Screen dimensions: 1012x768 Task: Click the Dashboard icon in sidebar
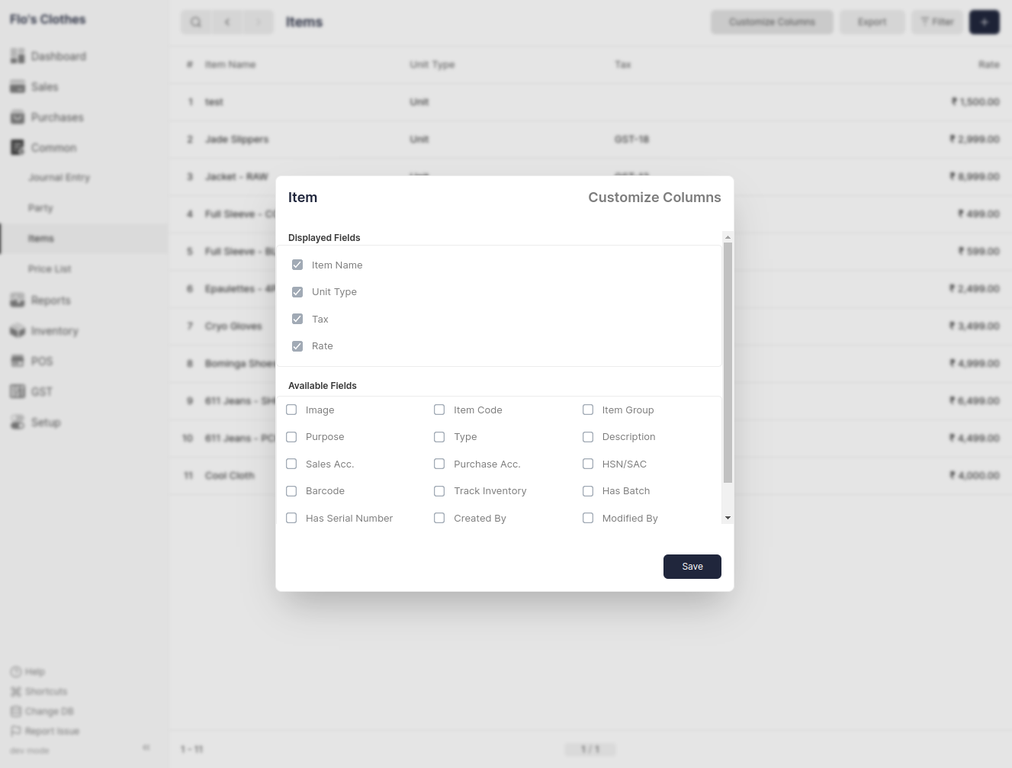pos(17,56)
